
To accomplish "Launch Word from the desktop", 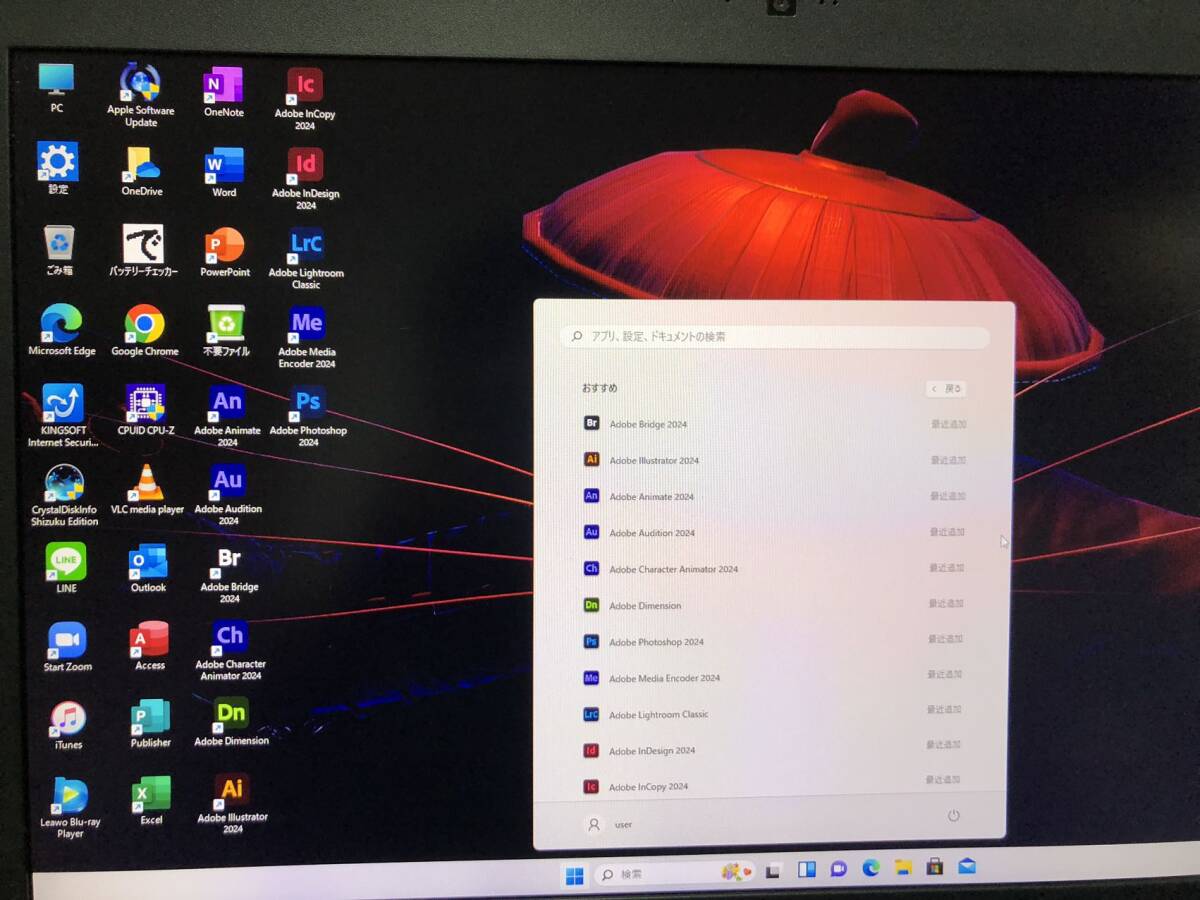I will (224, 172).
